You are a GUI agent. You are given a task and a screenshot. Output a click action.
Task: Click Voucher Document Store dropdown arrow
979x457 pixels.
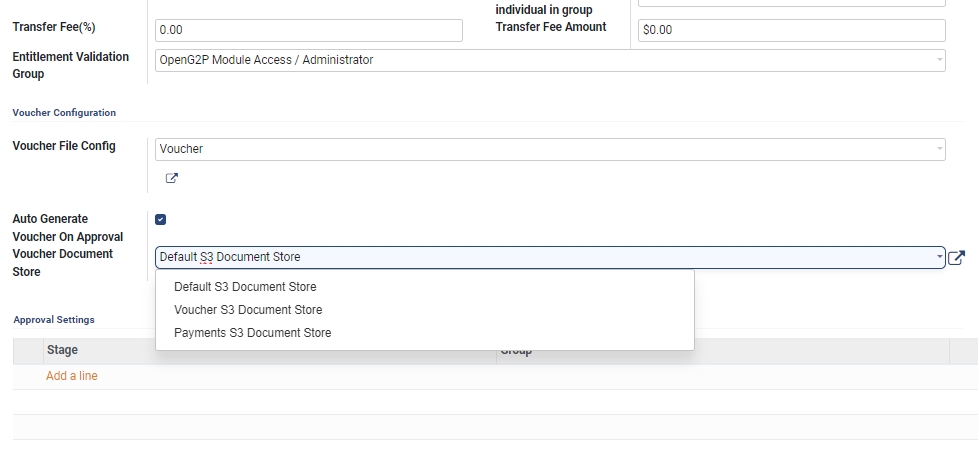(x=939, y=257)
